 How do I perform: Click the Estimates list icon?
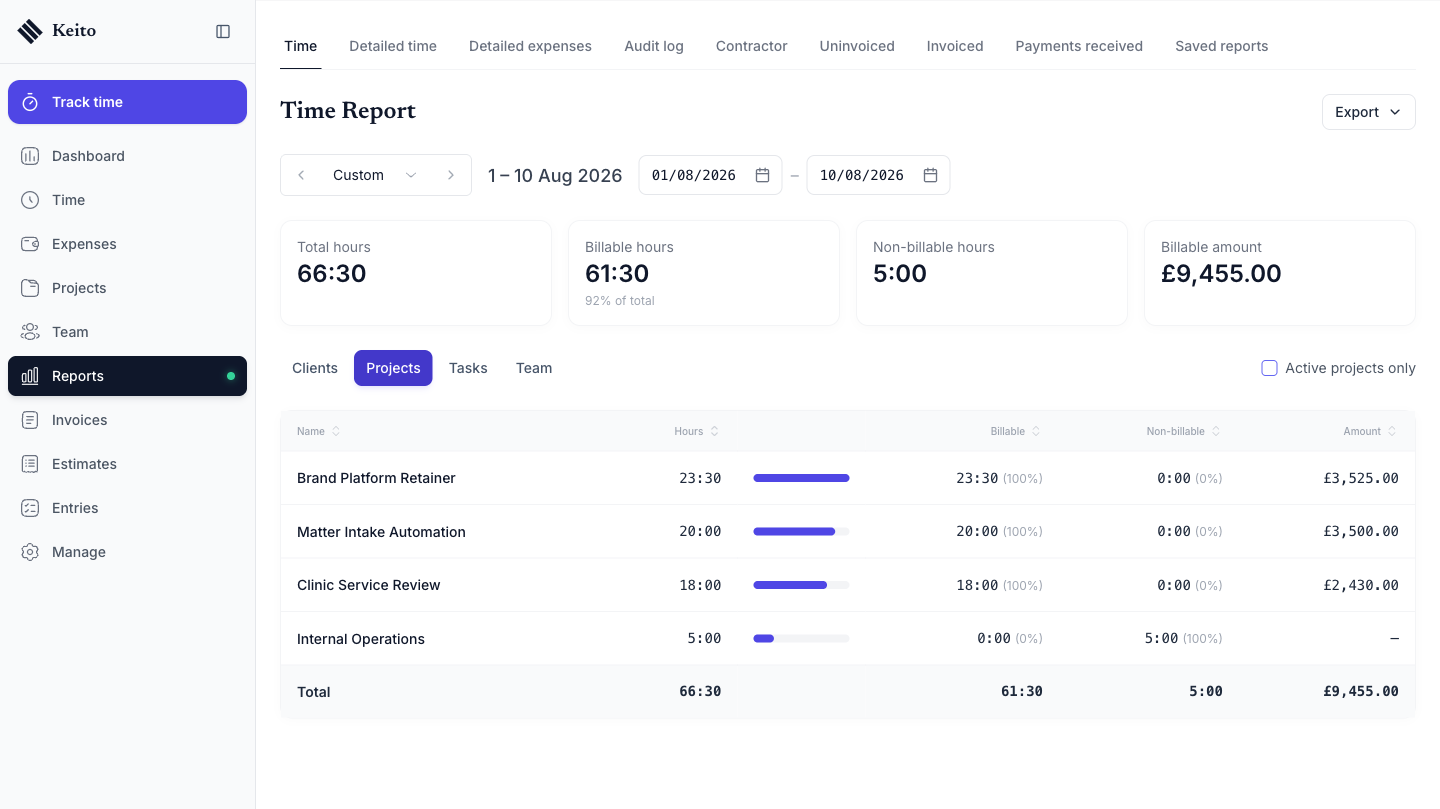coord(30,464)
